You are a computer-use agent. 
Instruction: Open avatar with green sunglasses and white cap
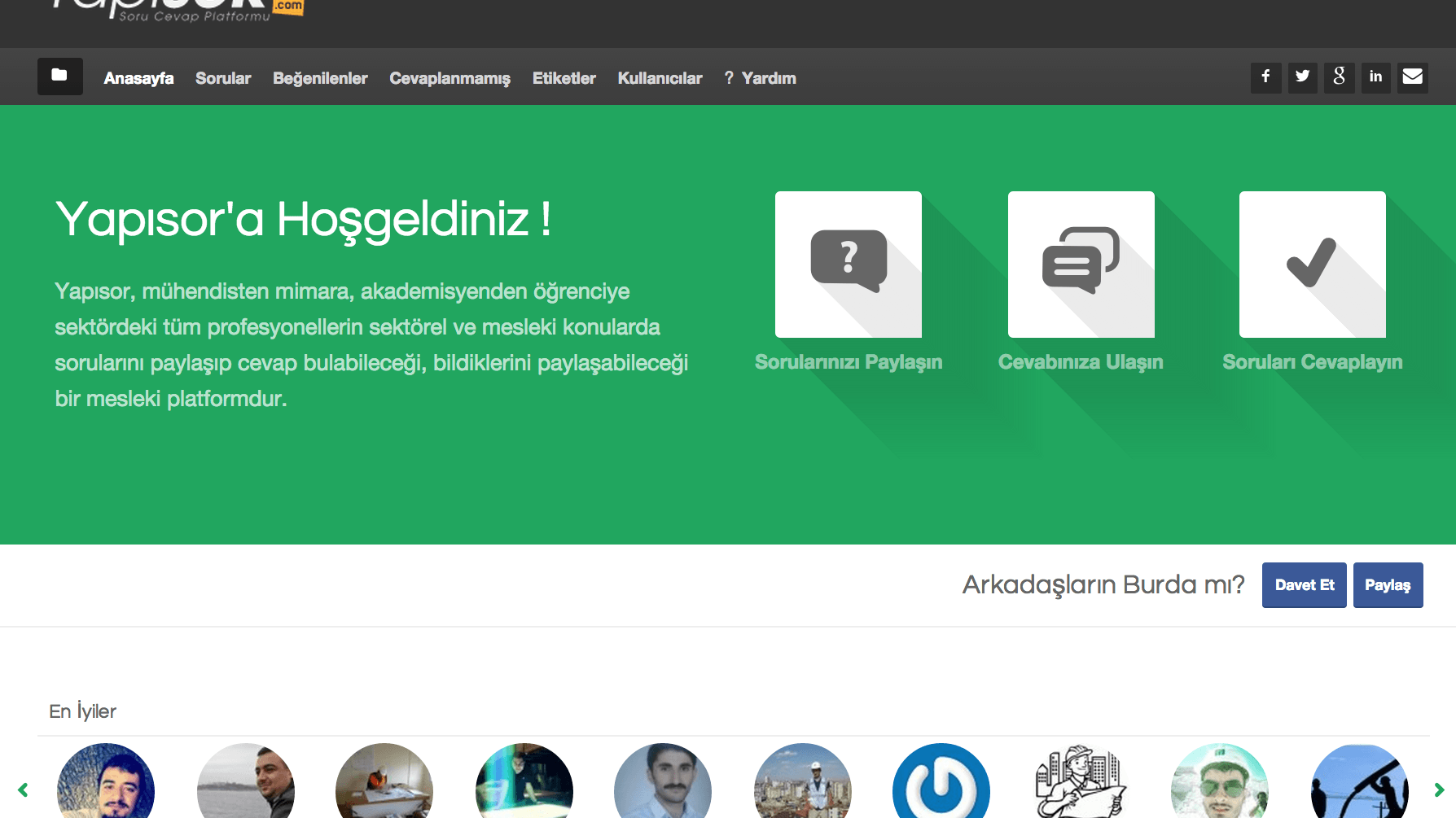[1220, 781]
